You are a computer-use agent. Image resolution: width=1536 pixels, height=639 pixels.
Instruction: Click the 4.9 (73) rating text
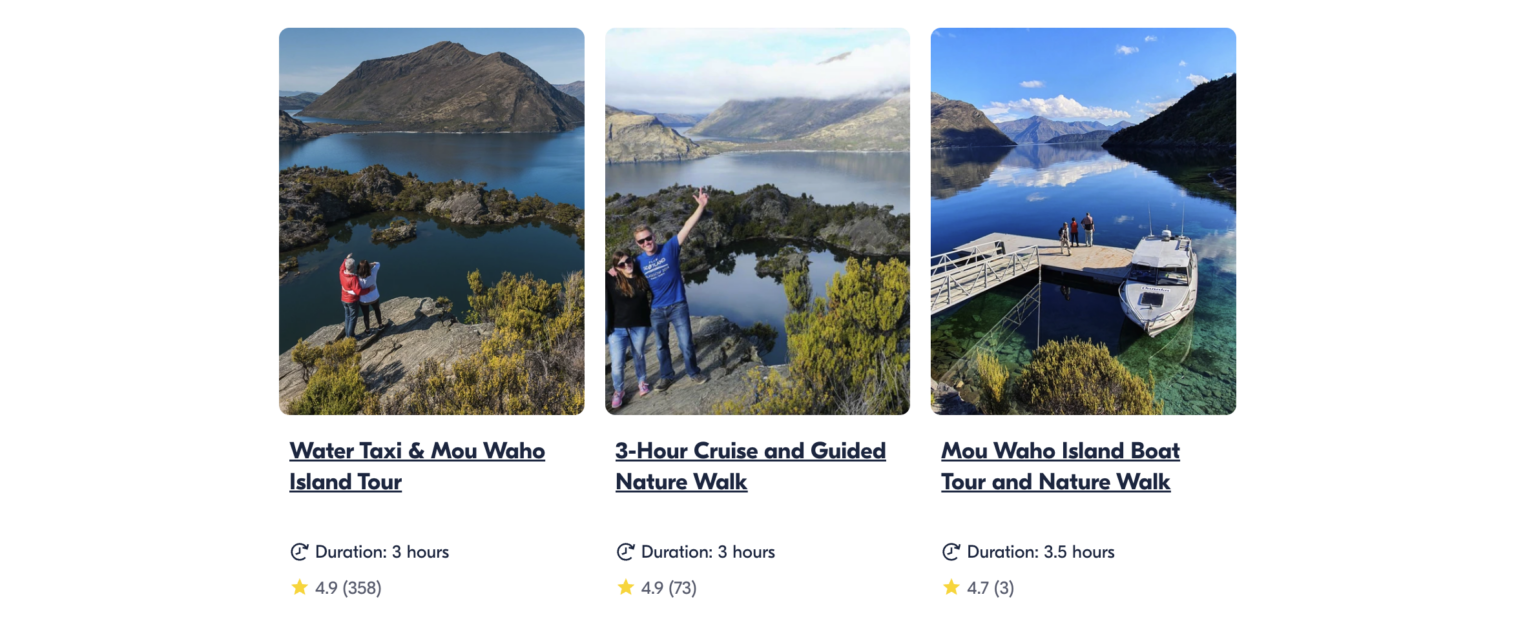tap(668, 588)
